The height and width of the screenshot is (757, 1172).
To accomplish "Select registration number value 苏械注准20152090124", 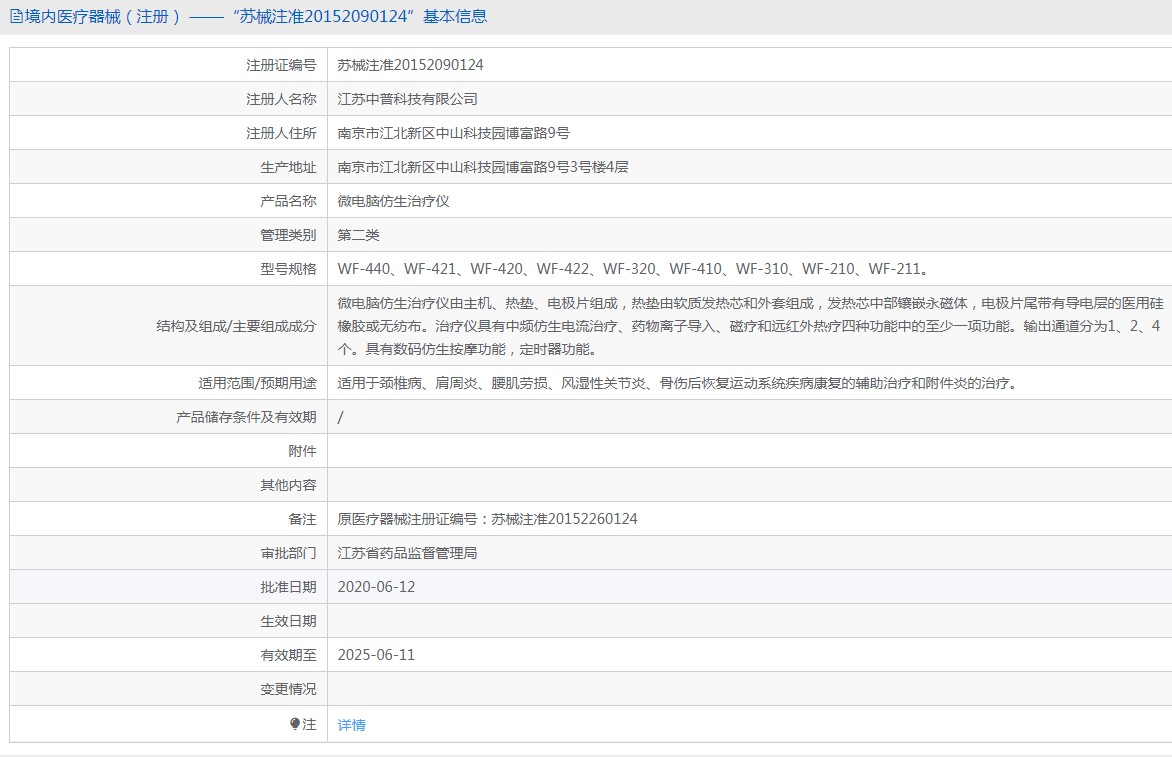I will (x=410, y=65).
